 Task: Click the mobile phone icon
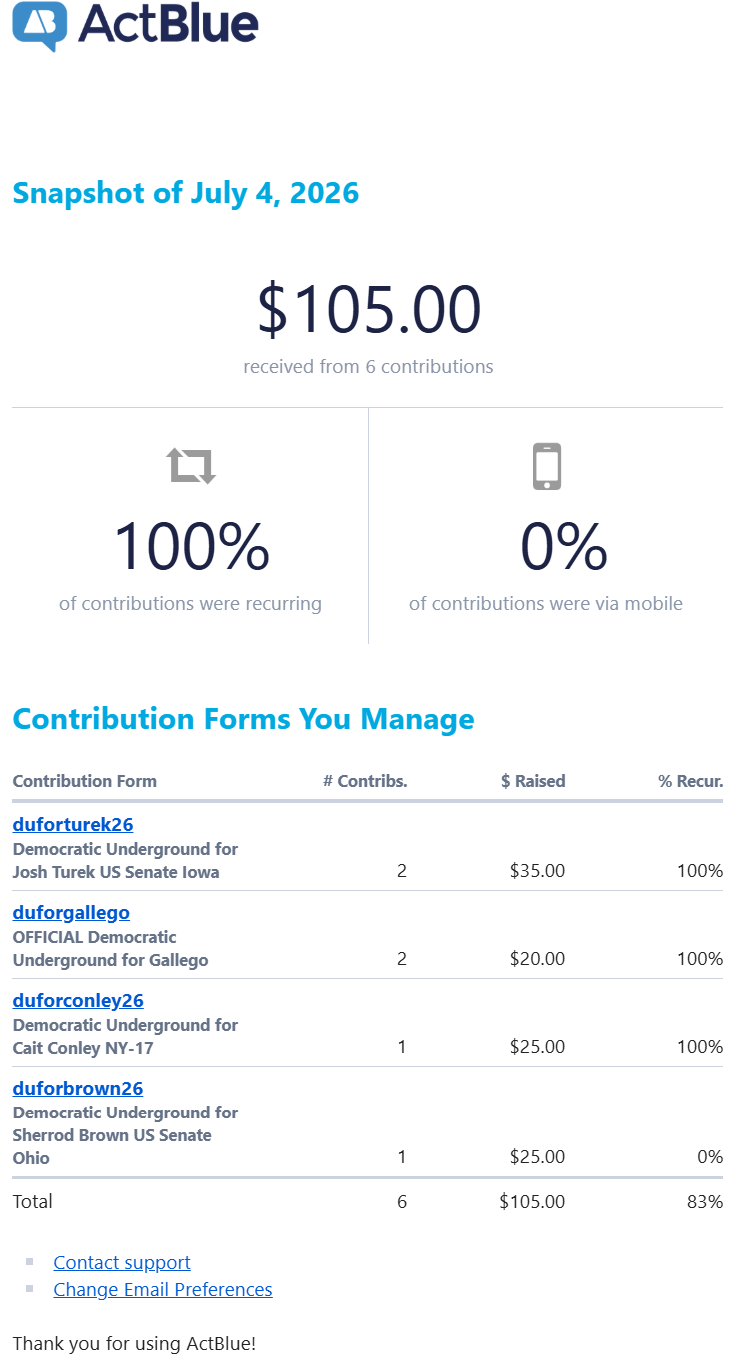point(546,466)
